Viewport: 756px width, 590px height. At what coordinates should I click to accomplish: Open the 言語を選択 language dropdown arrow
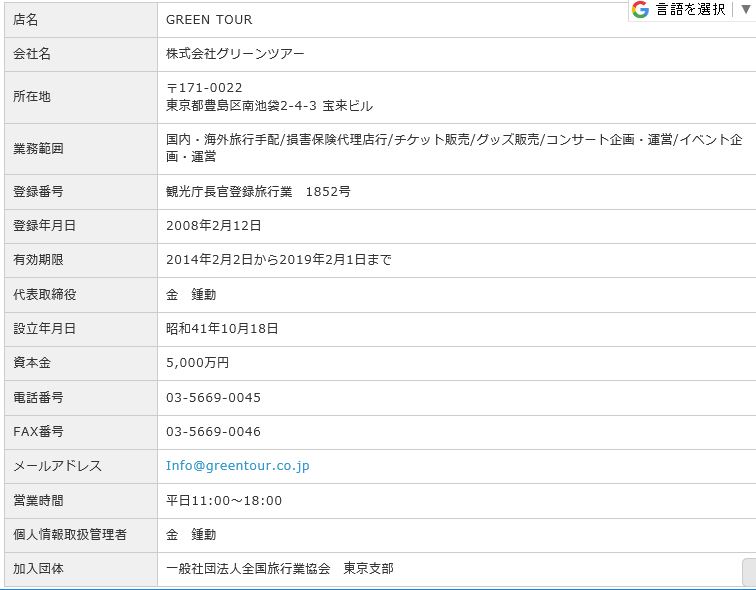(745, 10)
